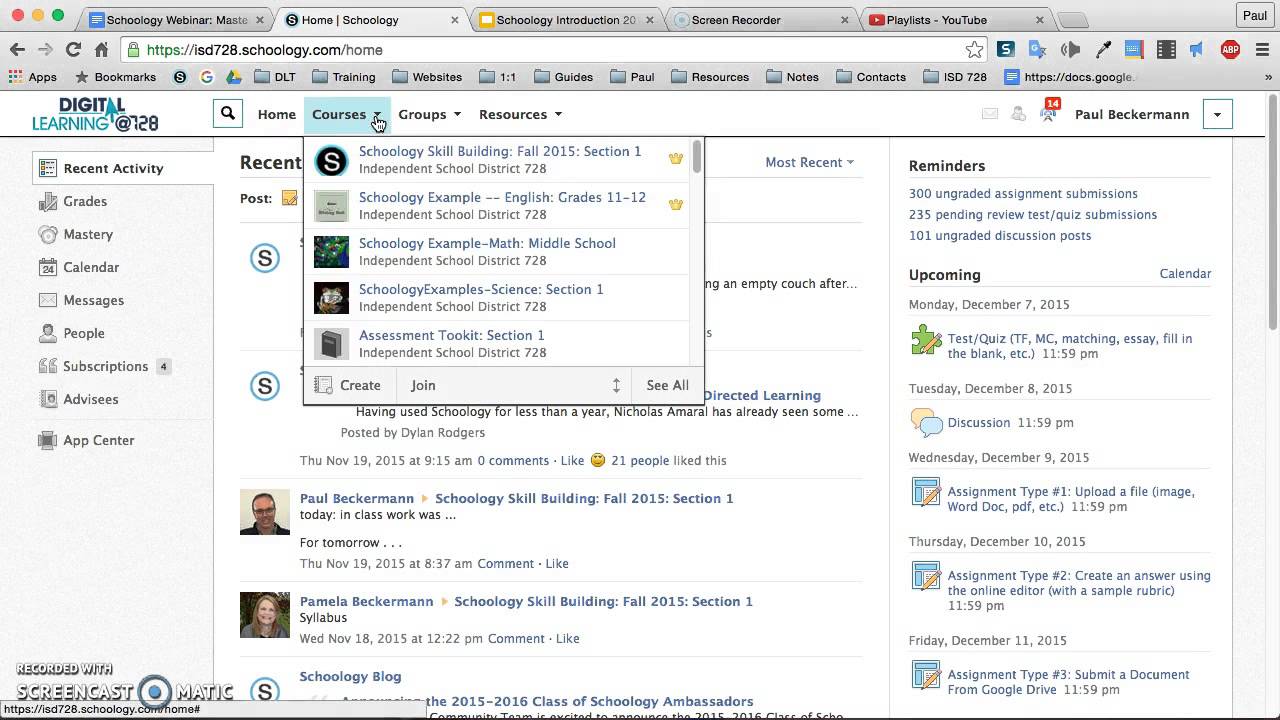Image resolution: width=1280 pixels, height=720 pixels.
Task: Click Assignment Type #2 icon
Action: click(x=926, y=576)
